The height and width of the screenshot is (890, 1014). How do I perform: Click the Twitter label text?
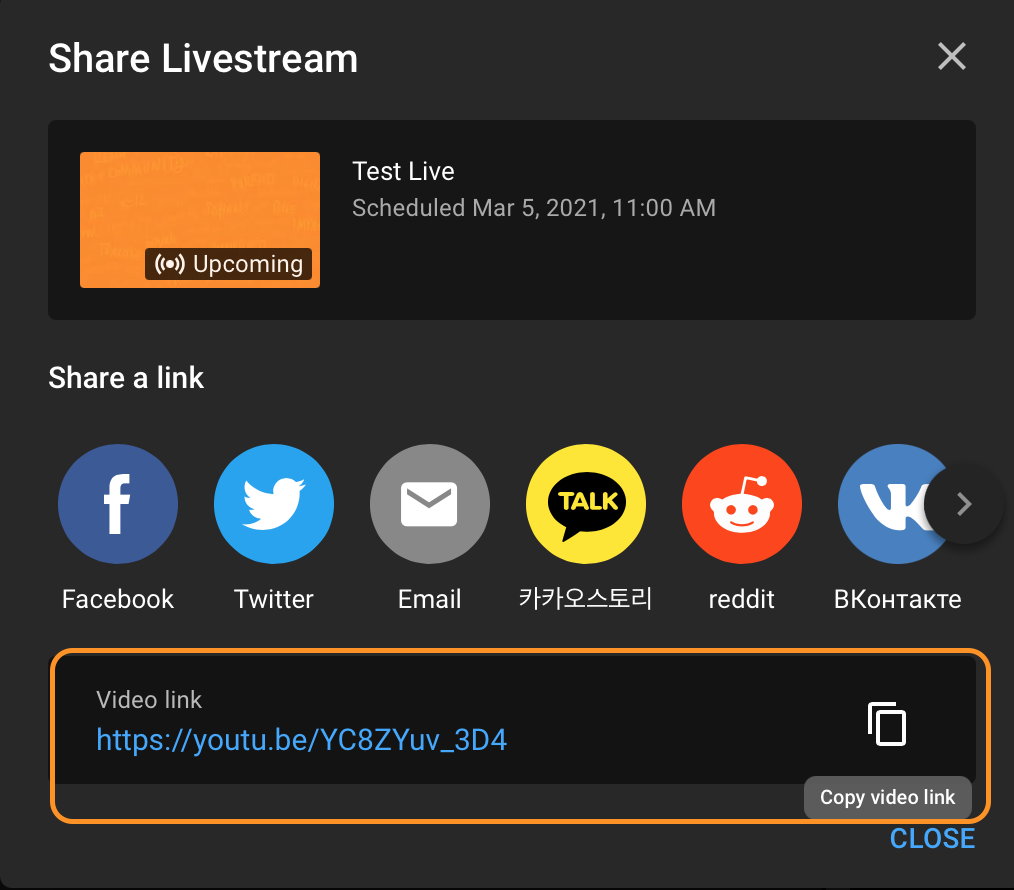pyautogui.click(x=274, y=599)
